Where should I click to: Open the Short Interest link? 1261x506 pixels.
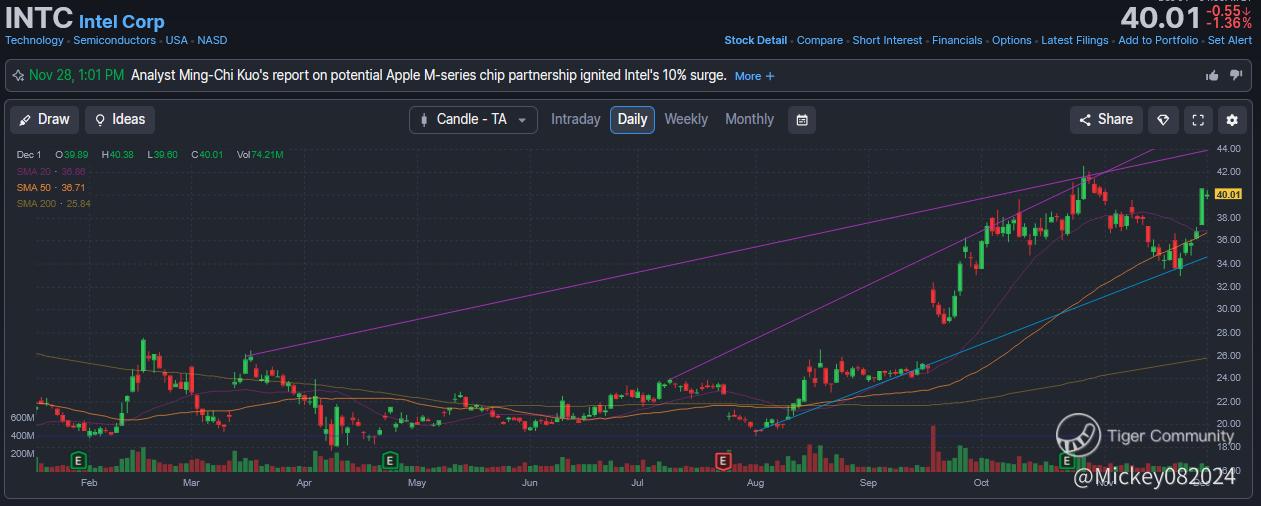(x=887, y=40)
